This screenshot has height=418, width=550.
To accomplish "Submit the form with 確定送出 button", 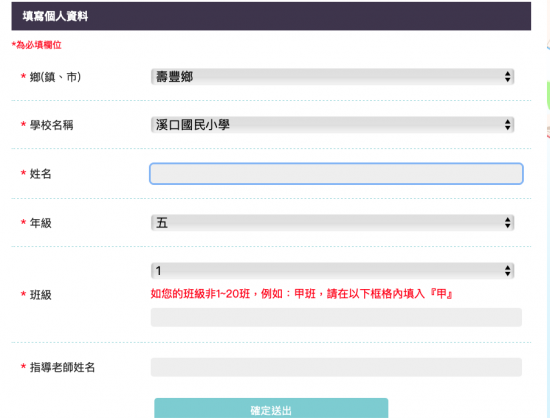I will [271, 409].
